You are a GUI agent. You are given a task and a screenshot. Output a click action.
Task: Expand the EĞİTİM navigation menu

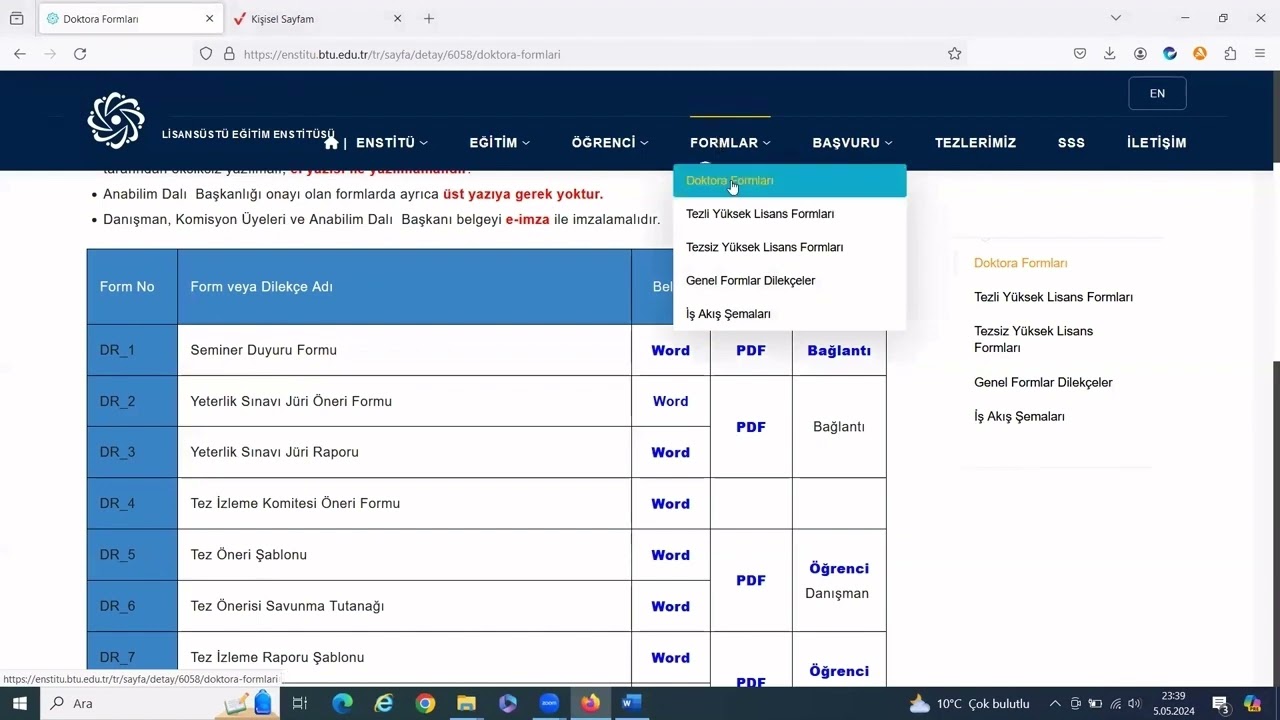(500, 143)
